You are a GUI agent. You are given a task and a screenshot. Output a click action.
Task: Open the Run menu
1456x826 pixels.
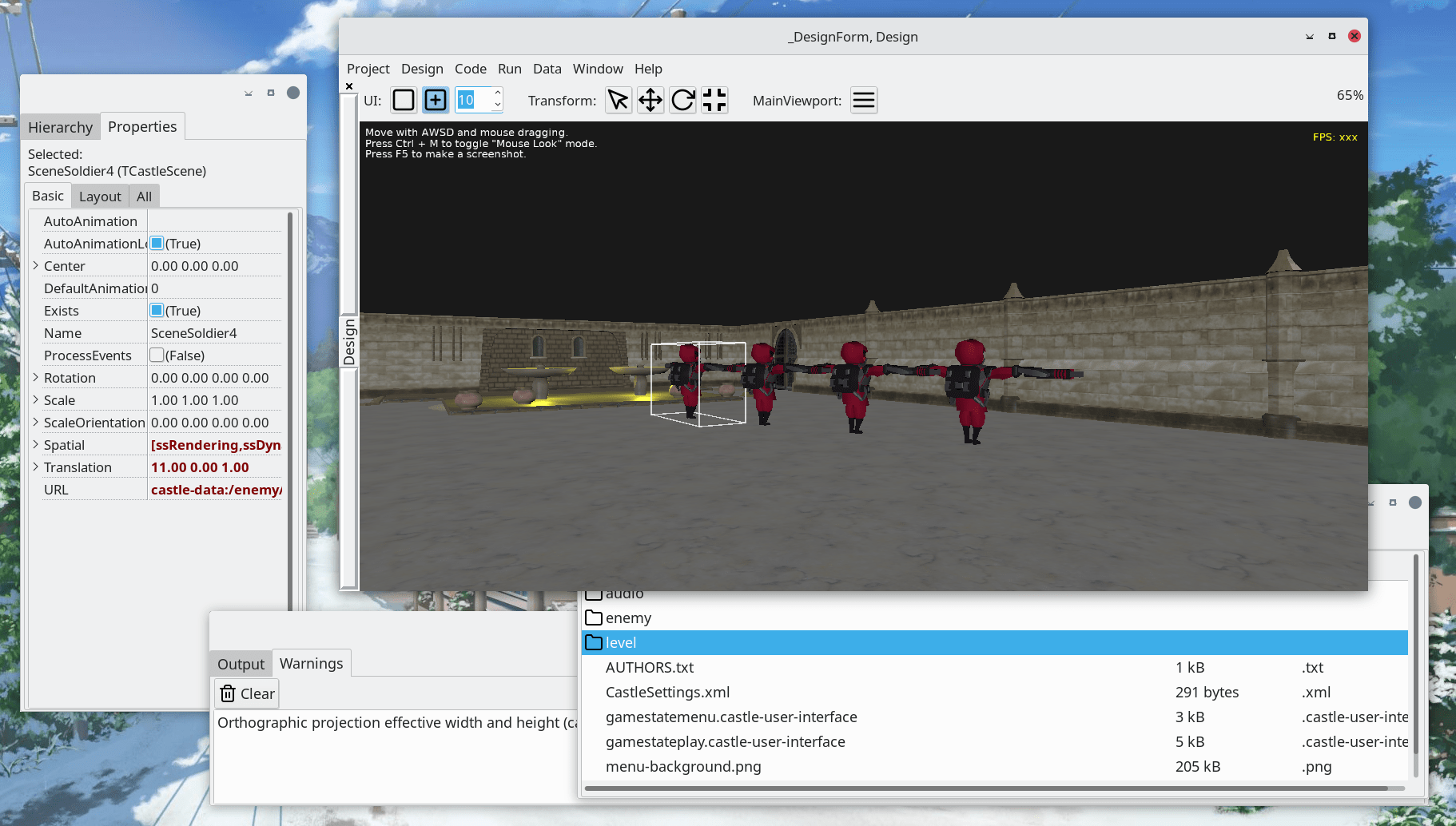tap(509, 69)
